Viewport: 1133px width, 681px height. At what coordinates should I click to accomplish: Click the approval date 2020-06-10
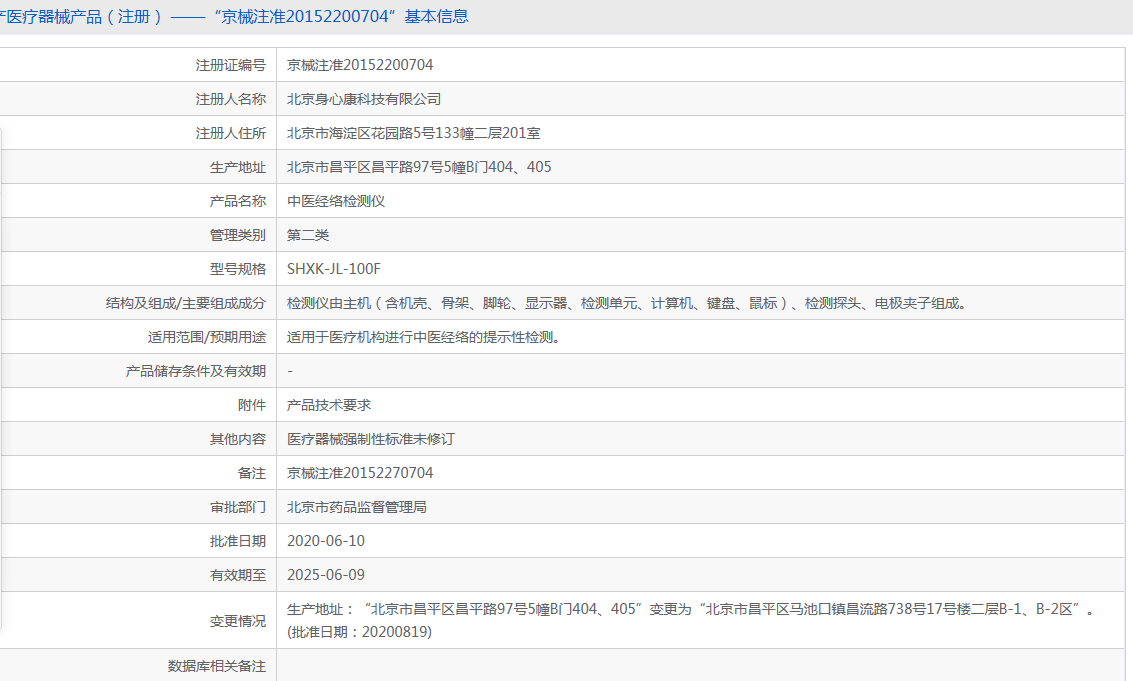coord(326,541)
